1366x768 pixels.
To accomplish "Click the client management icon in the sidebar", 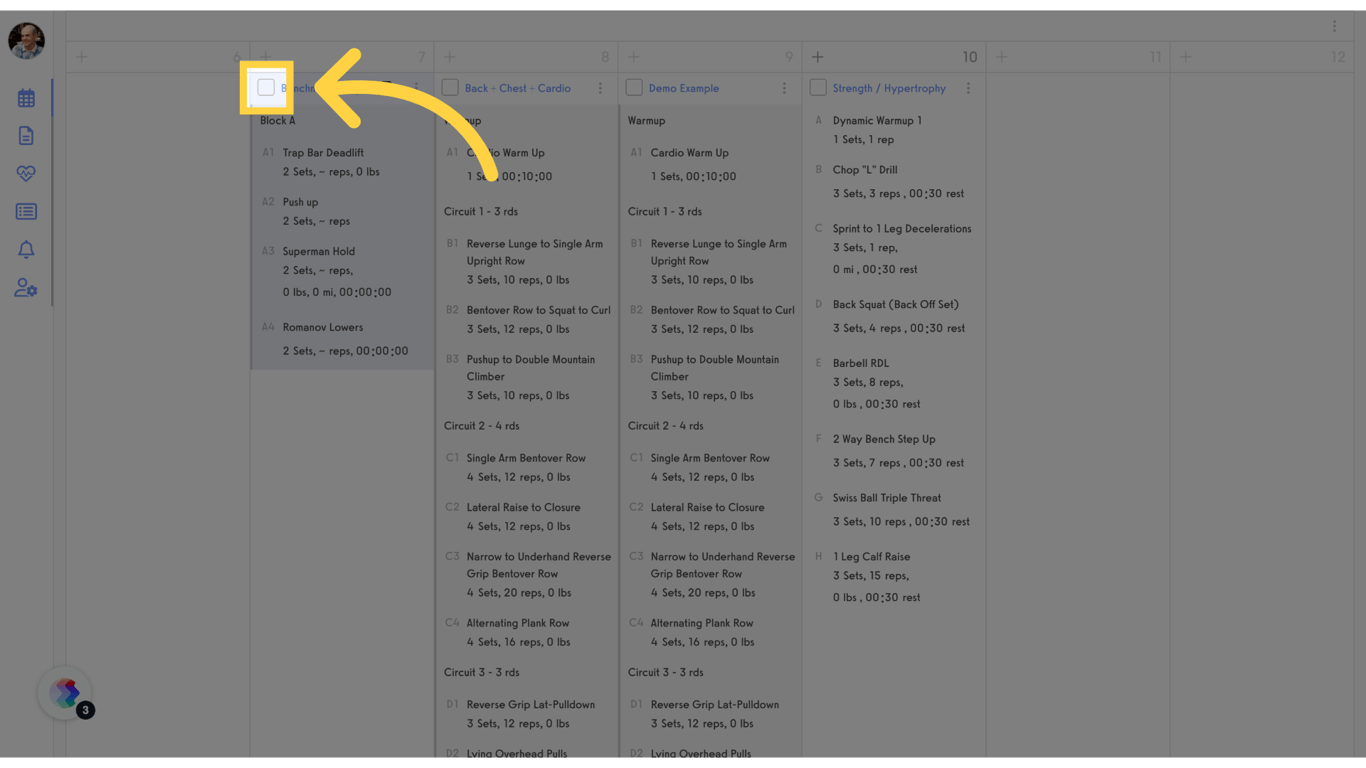I will click(x=26, y=287).
